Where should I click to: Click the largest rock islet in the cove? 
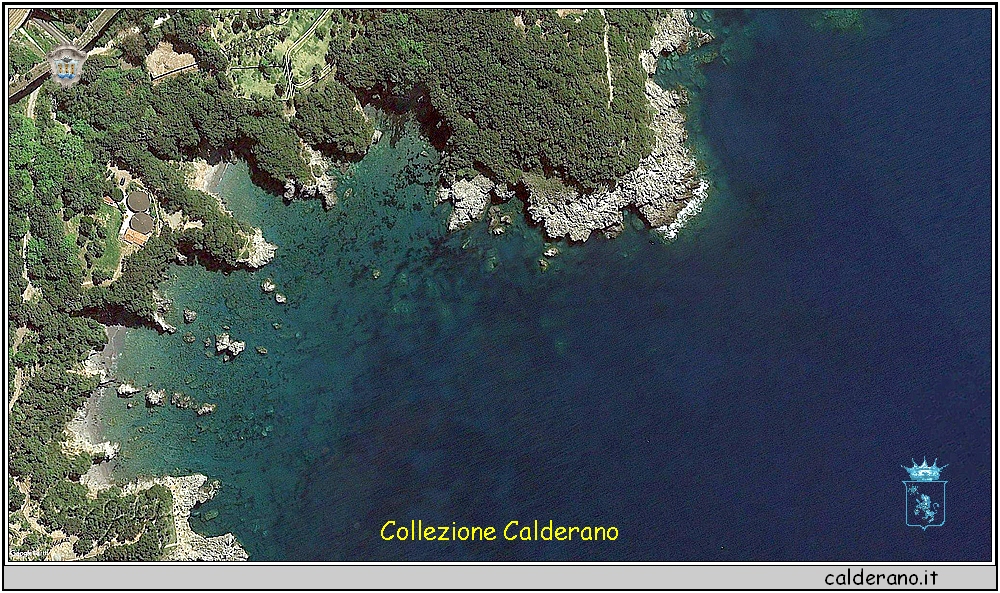[229, 345]
